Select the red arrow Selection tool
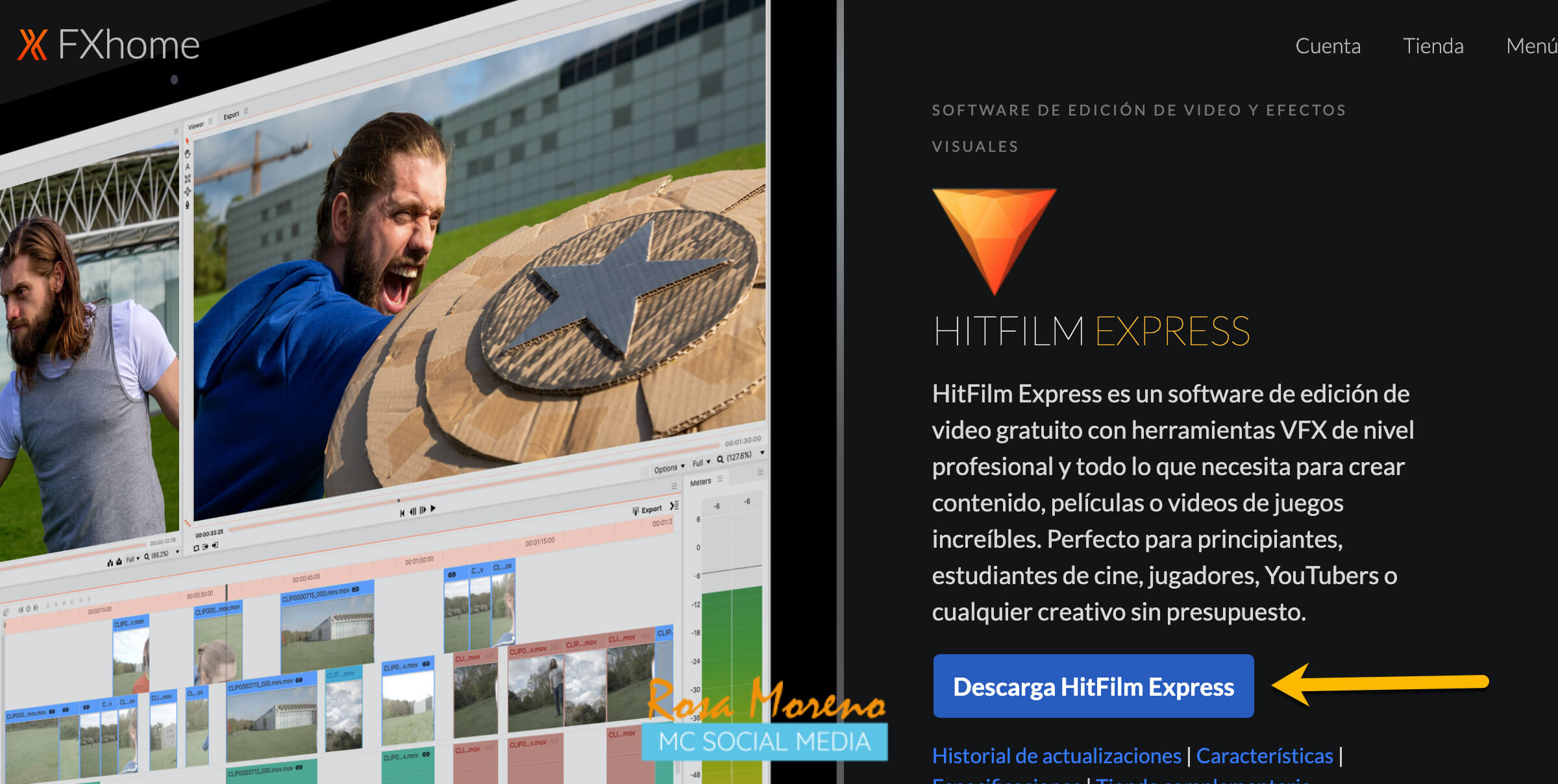The height and width of the screenshot is (784, 1558). pos(188,141)
